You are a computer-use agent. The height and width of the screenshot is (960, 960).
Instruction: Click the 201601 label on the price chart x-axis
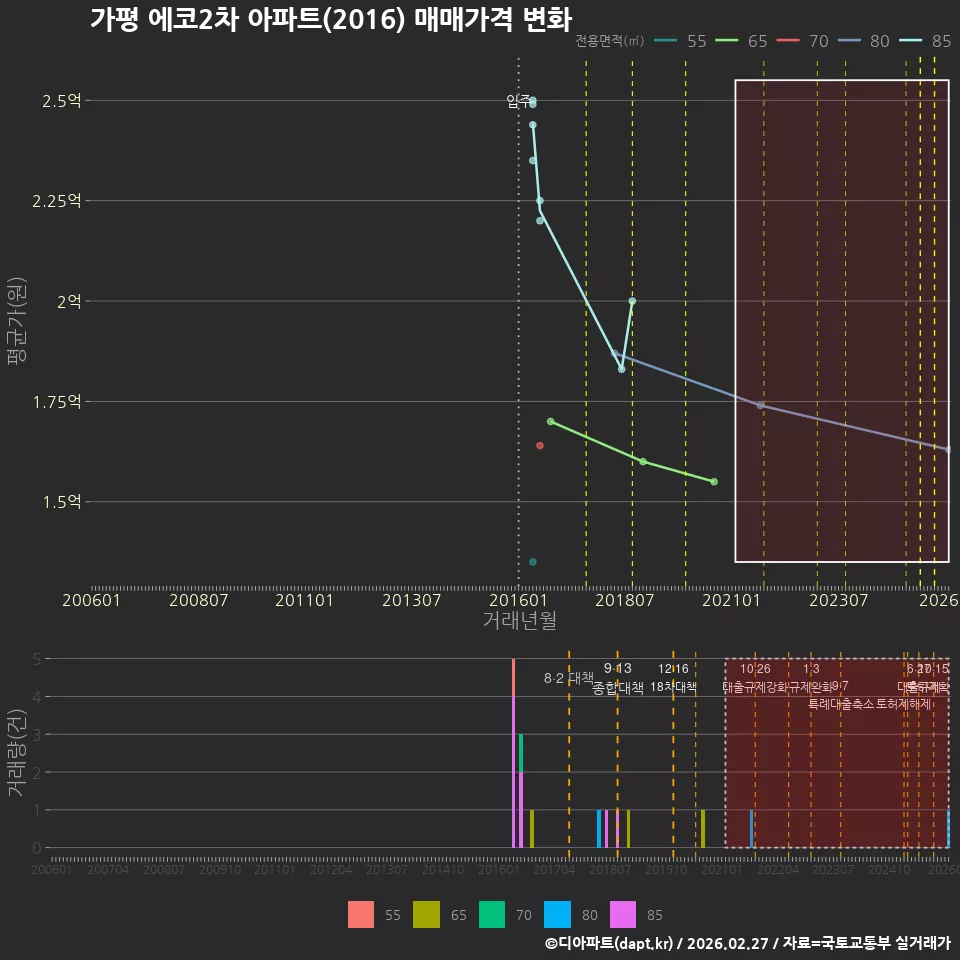[x=518, y=600]
